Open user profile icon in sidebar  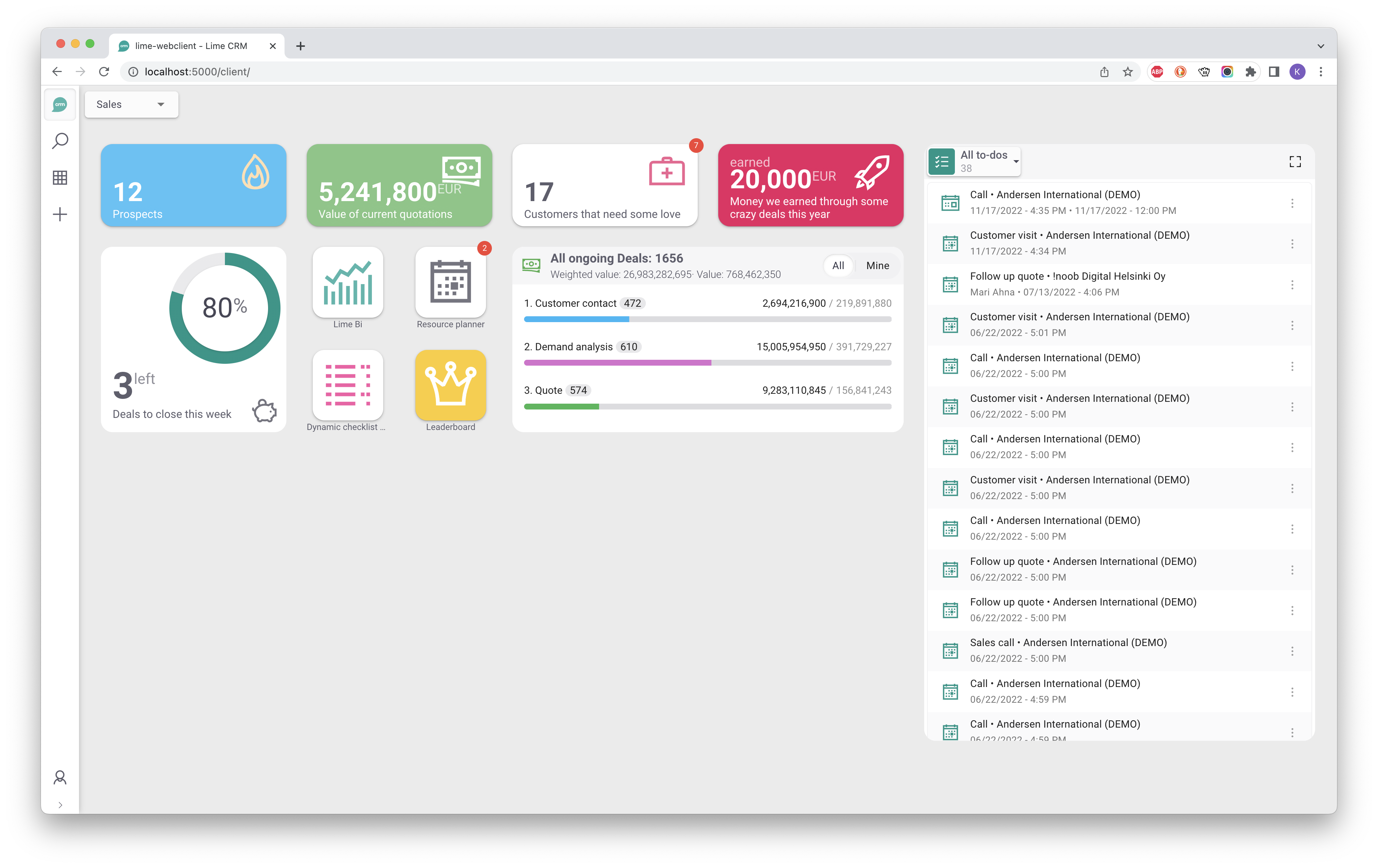point(60,777)
